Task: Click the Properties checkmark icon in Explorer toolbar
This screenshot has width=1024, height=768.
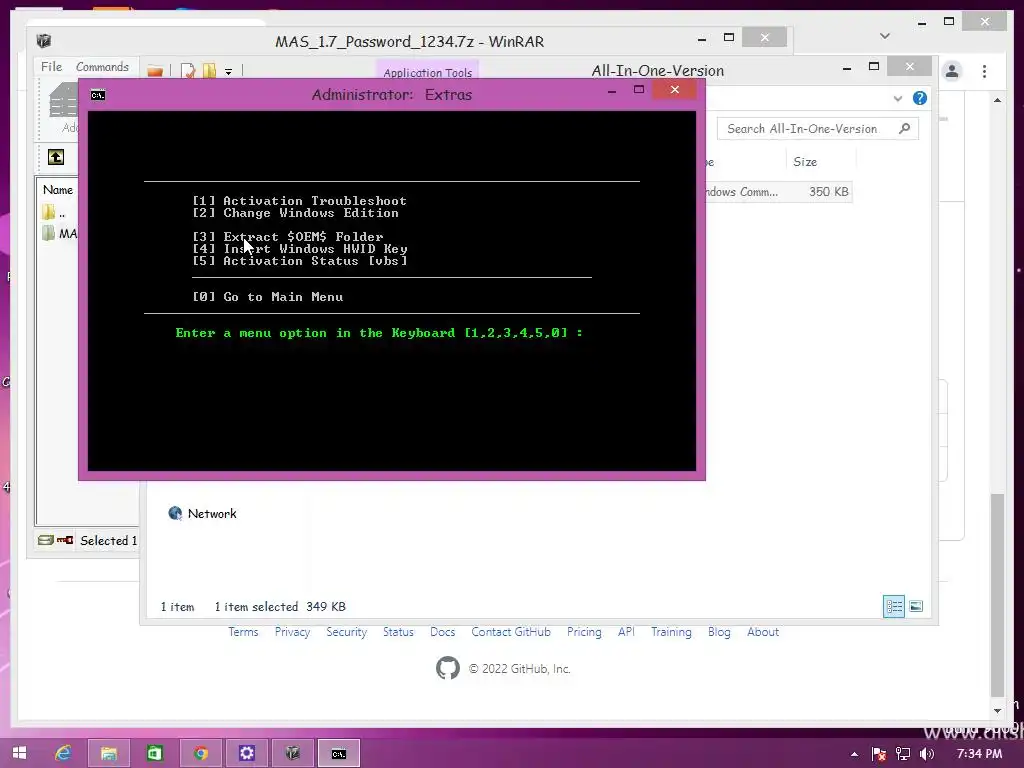Action: coord(188,71)
